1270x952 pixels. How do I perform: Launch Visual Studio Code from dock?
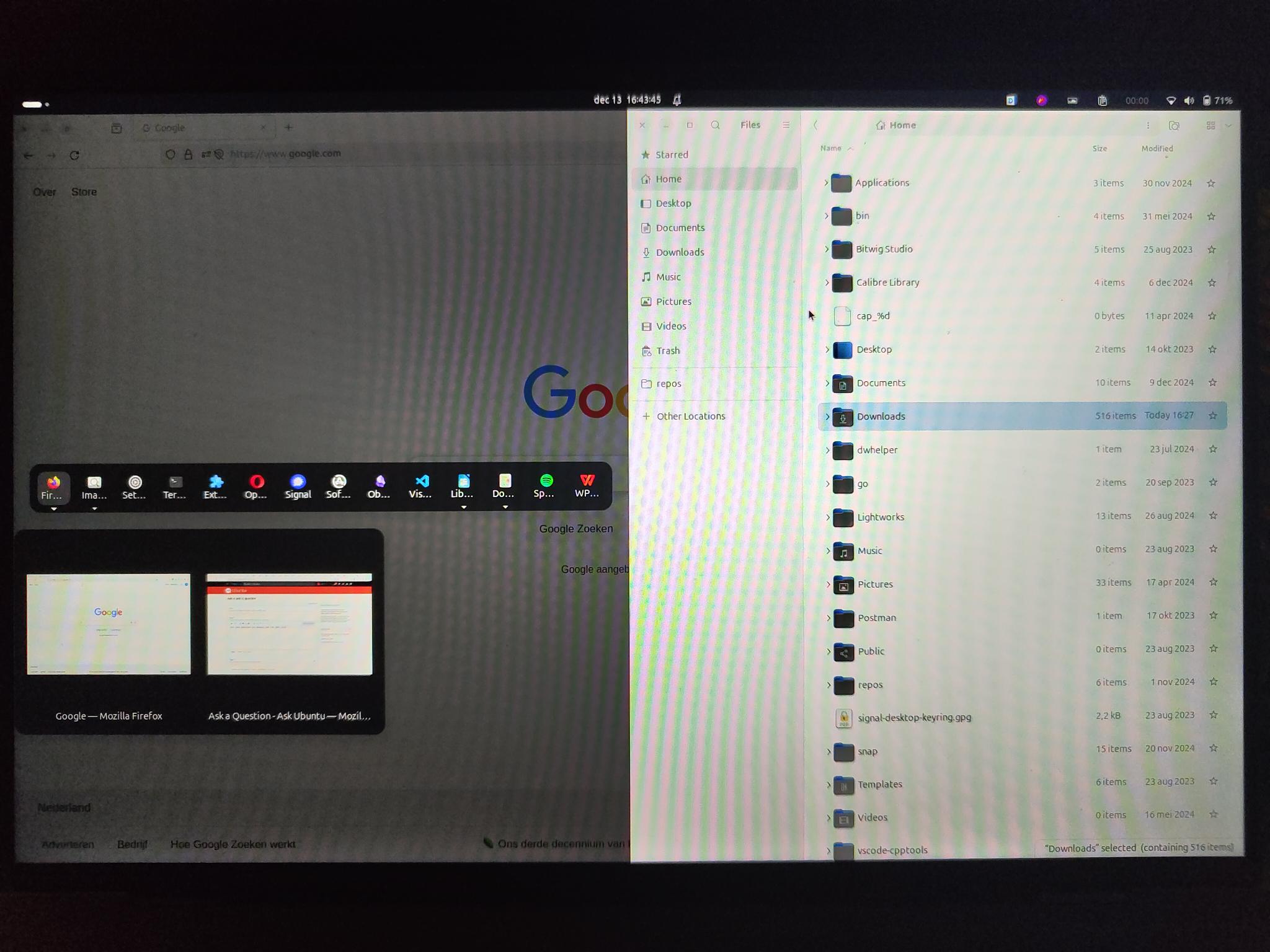click(420, 484)
